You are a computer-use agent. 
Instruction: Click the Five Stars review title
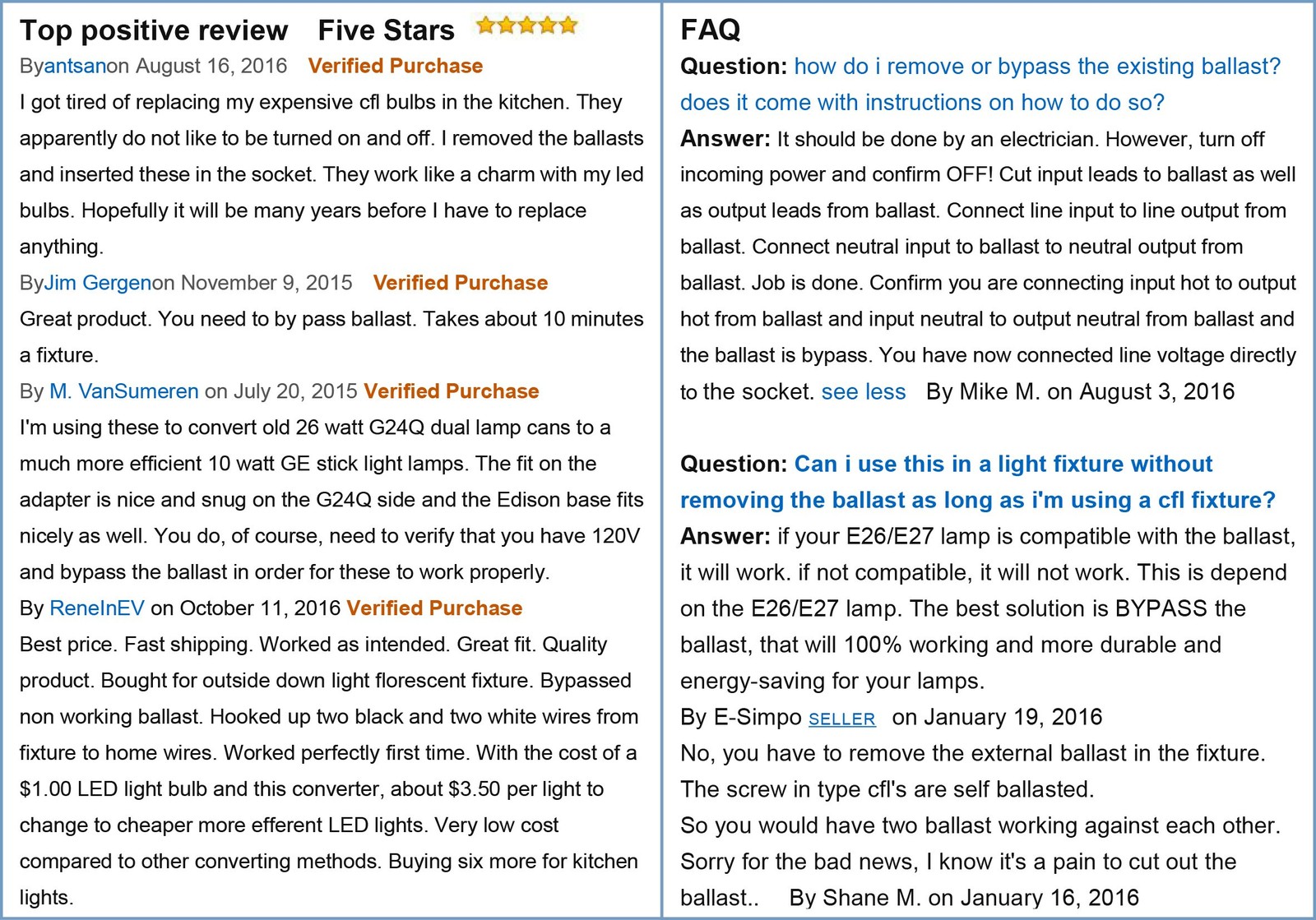pyautogui.click(x=386, y=30)
